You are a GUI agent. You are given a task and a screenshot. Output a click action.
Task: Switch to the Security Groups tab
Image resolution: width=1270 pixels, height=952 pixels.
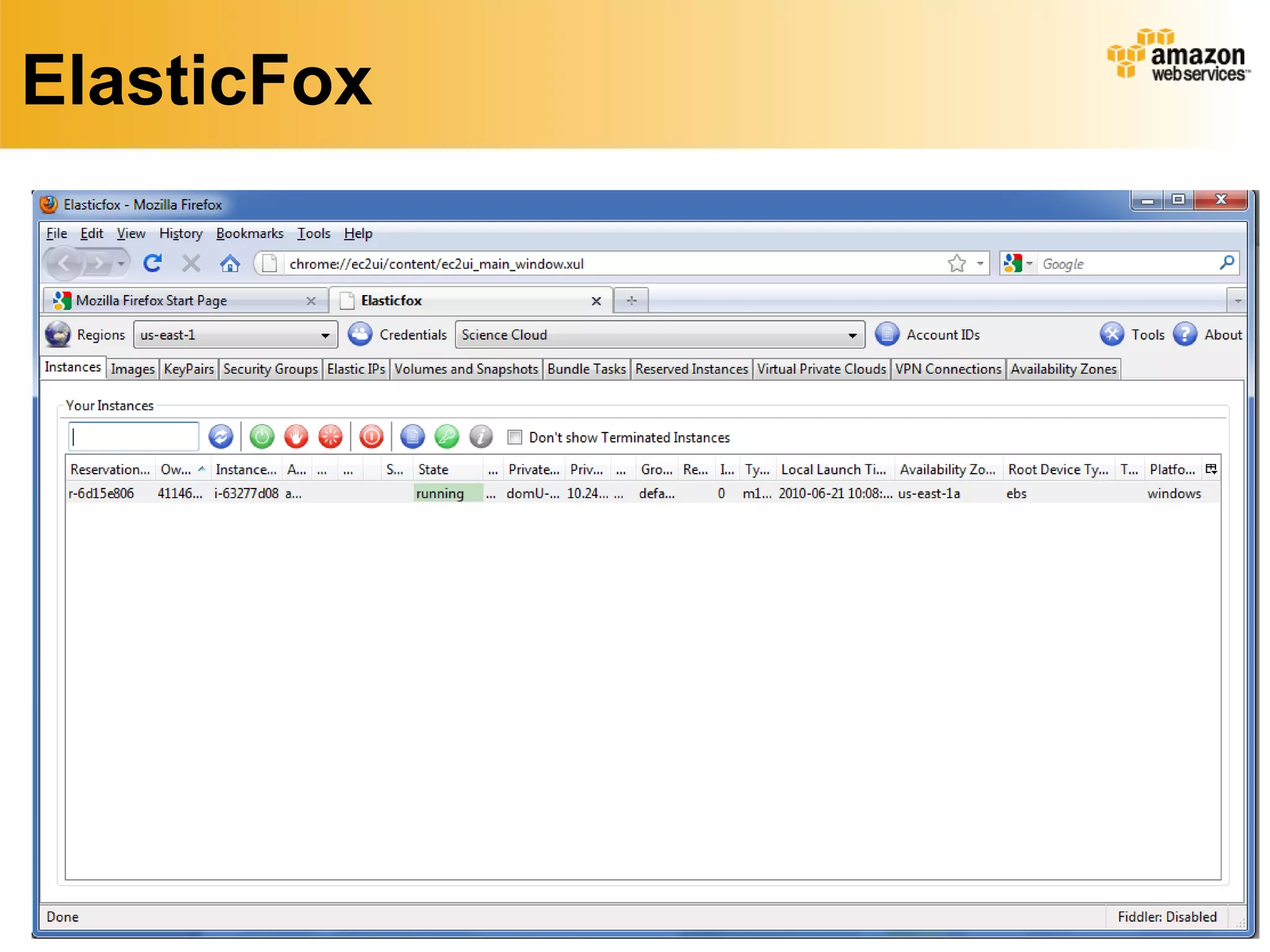(x=270, y=369)
